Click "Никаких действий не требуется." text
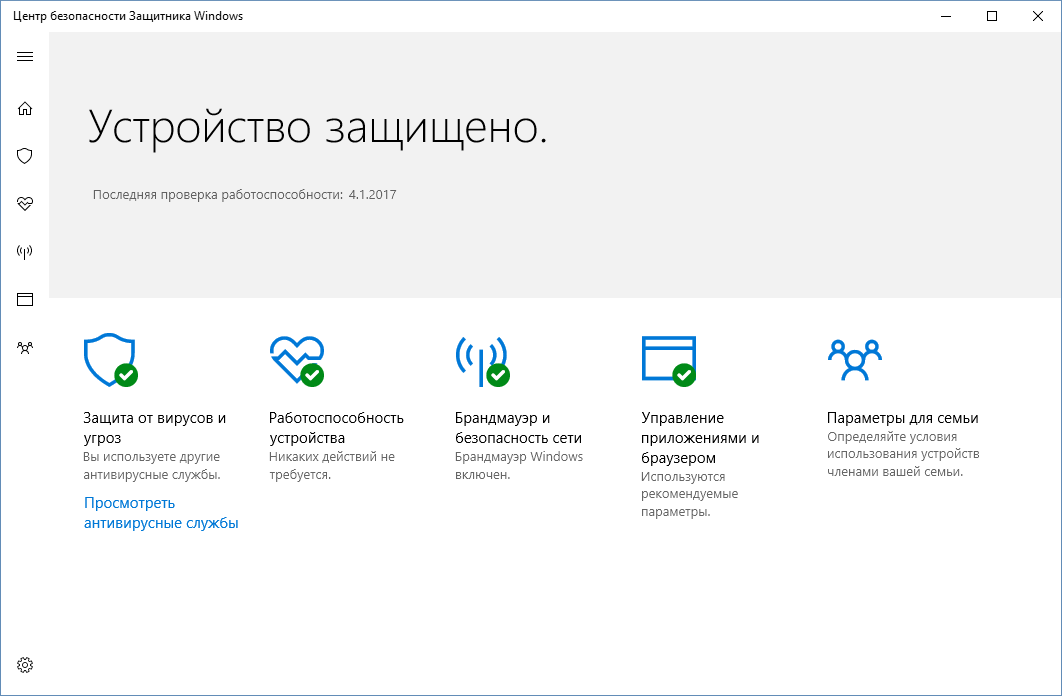The image size is (1062, 696). coord(332,466)
